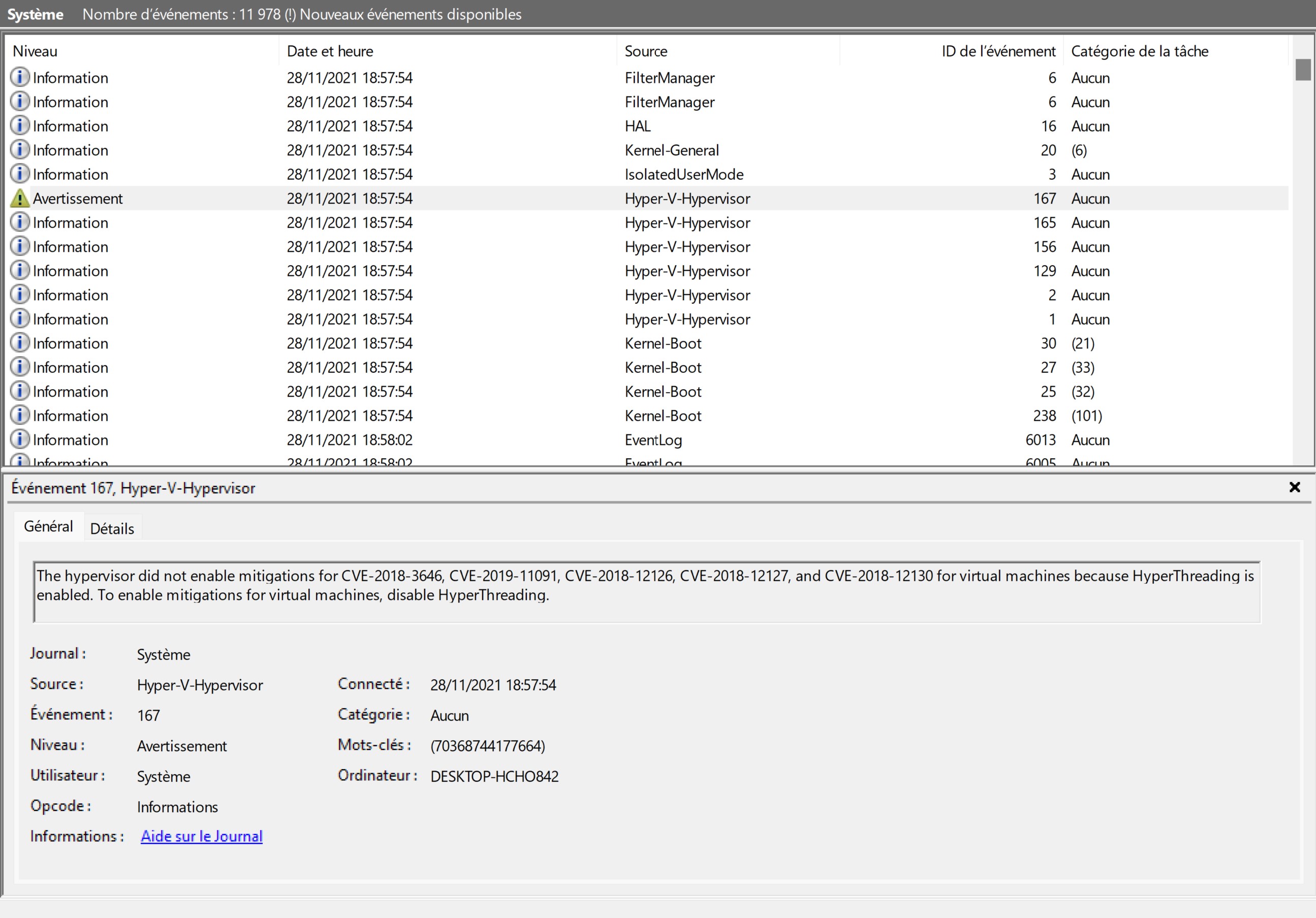This screenshot has width=1316, height=918.
Task: Sort events by Niveau column header
Action: coord(36,51)
